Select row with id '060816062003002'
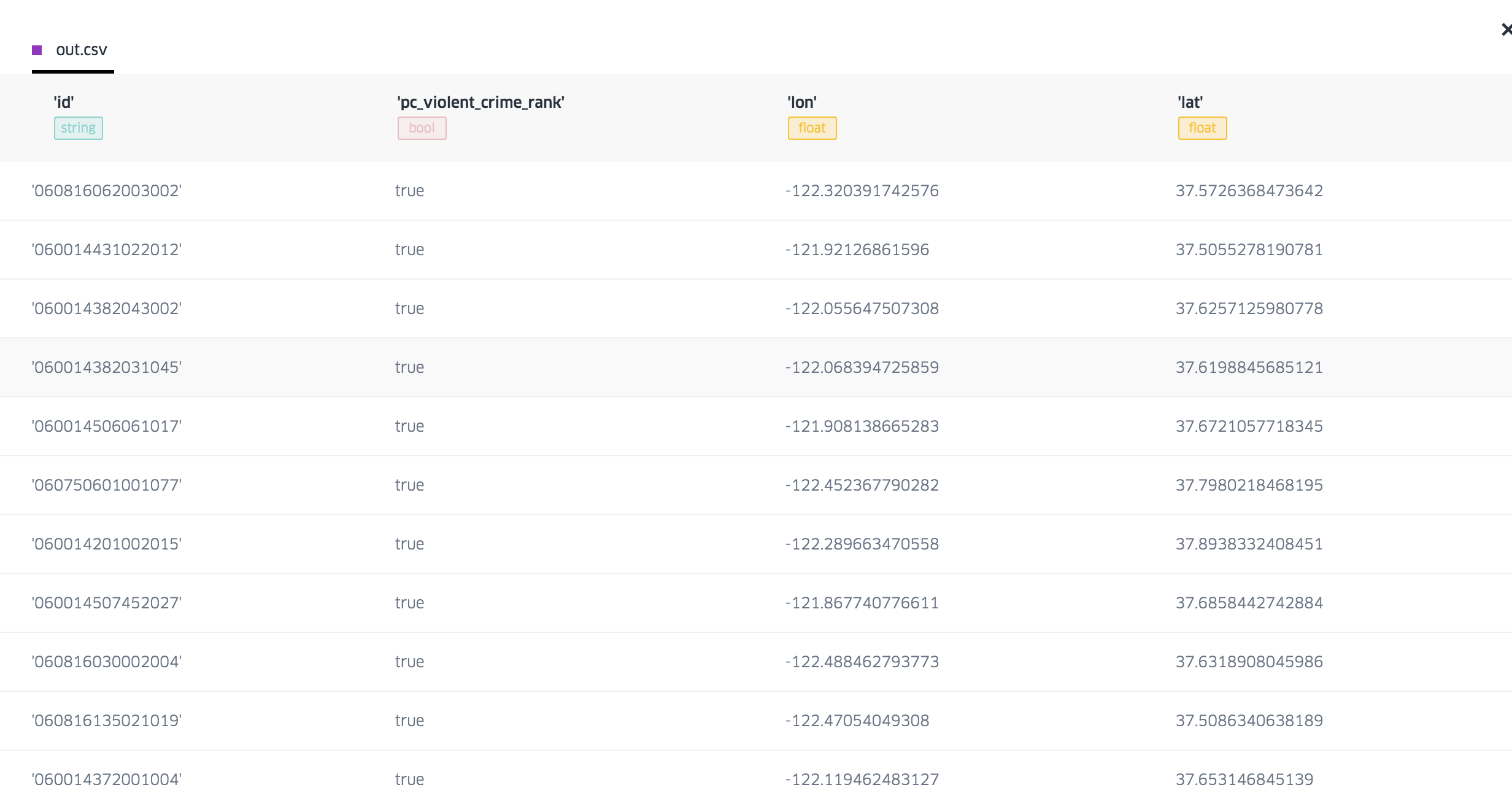Screen dimensions: 1512x785 click(756, 191)
